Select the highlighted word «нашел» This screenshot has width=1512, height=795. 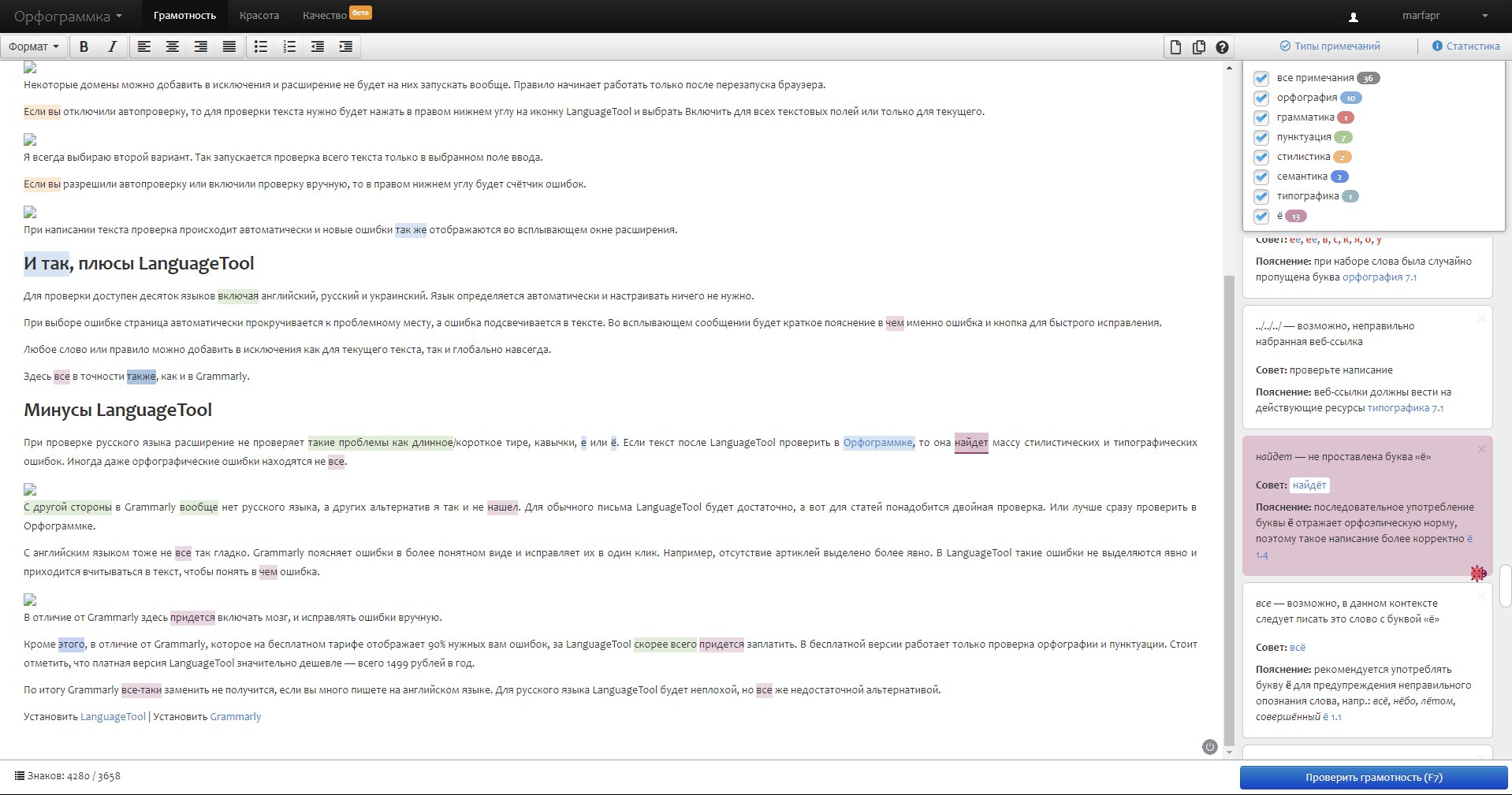coord(503,507)
